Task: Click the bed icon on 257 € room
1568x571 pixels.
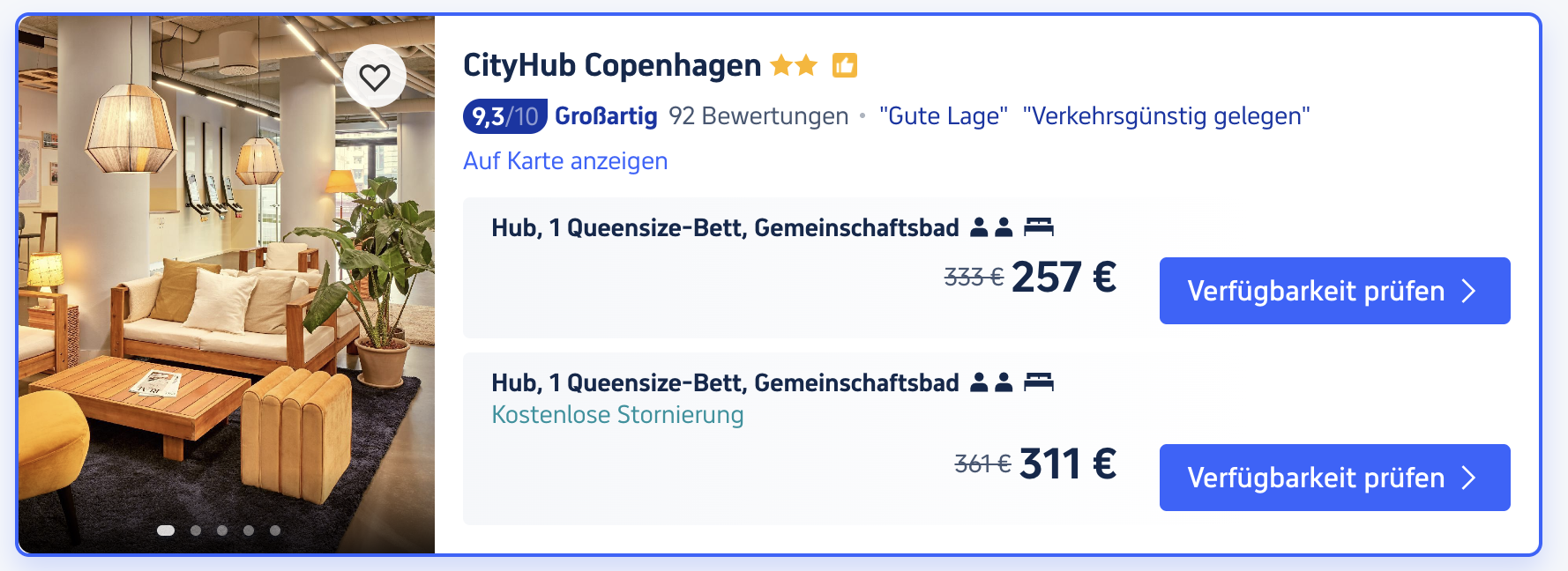Action: click(x=1039, y=227)
